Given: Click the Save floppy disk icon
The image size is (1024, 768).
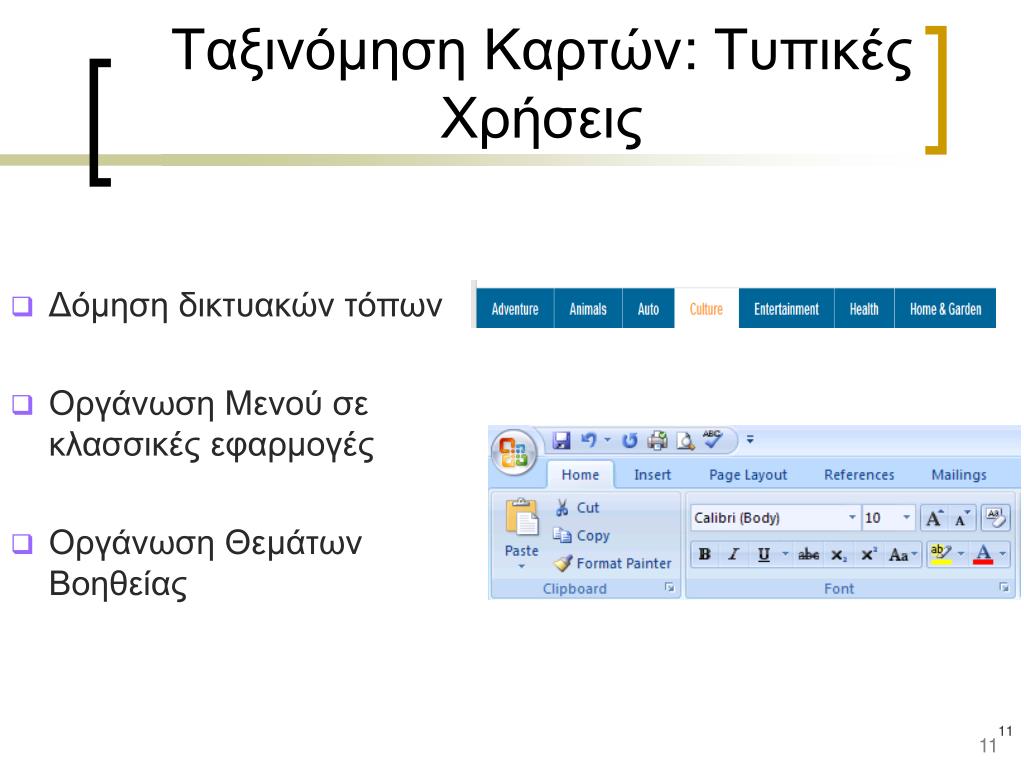Looking at the screenshot, I should [x=561, y=440].
